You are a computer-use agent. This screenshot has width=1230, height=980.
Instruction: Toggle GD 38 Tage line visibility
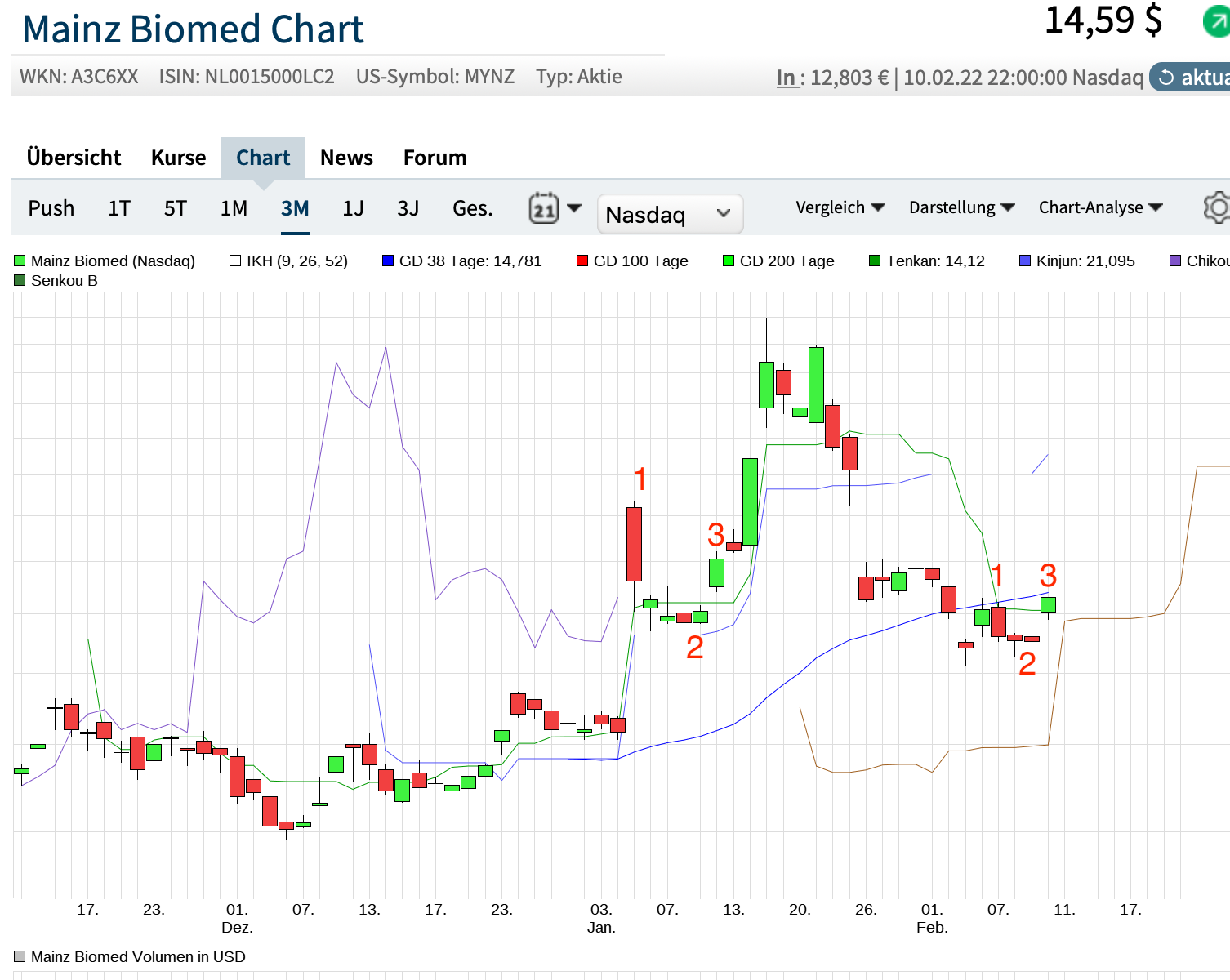point(461,261)
